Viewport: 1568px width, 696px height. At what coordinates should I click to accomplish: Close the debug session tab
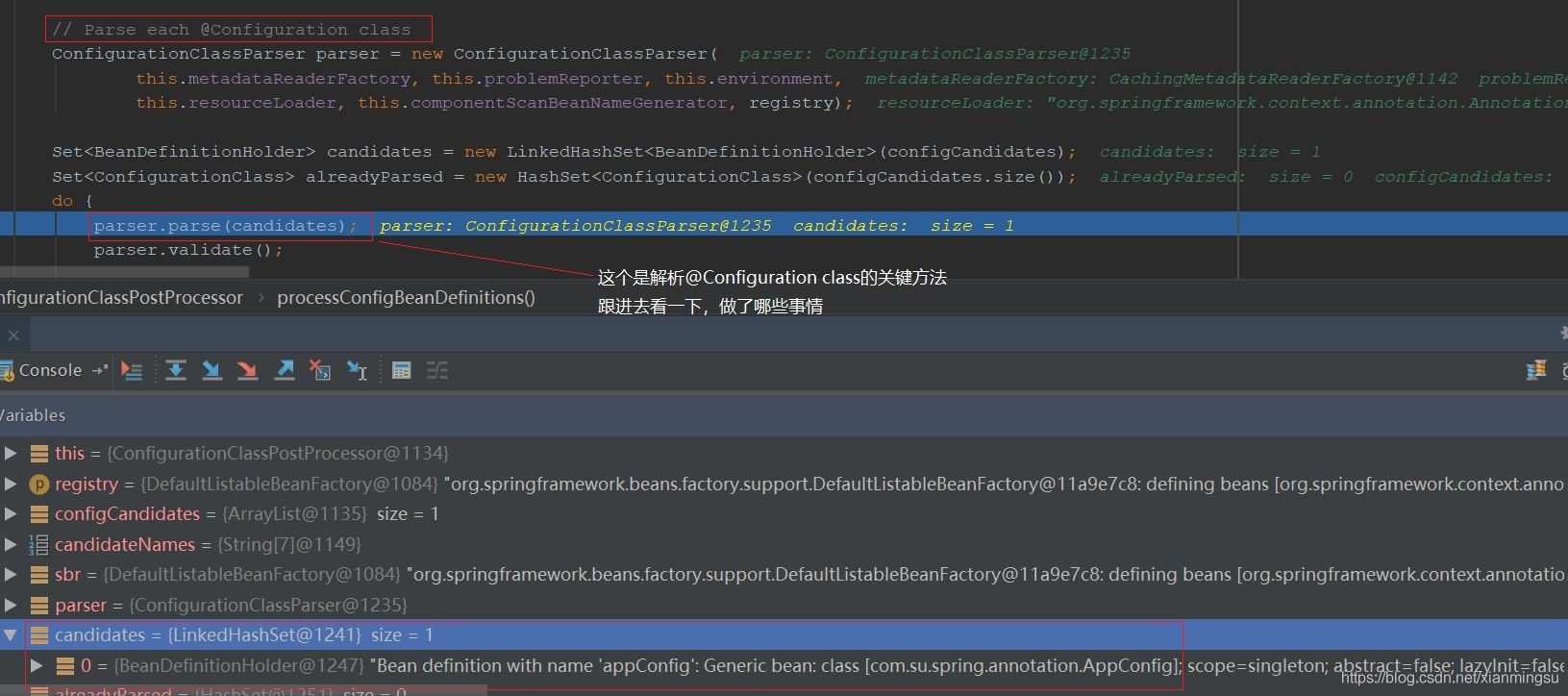click(x=13, y=336)
